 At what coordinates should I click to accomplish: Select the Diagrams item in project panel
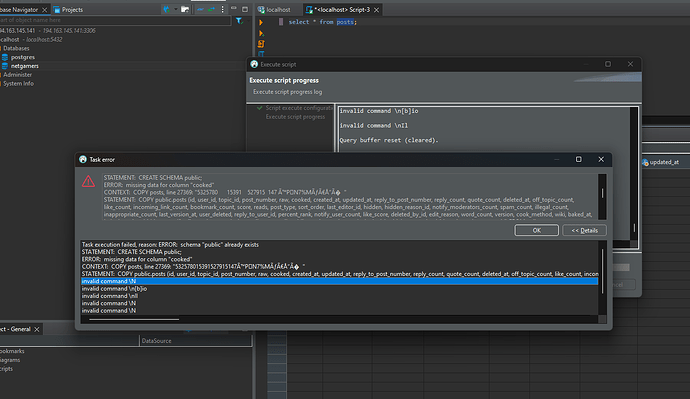click(x=10, y=360)
